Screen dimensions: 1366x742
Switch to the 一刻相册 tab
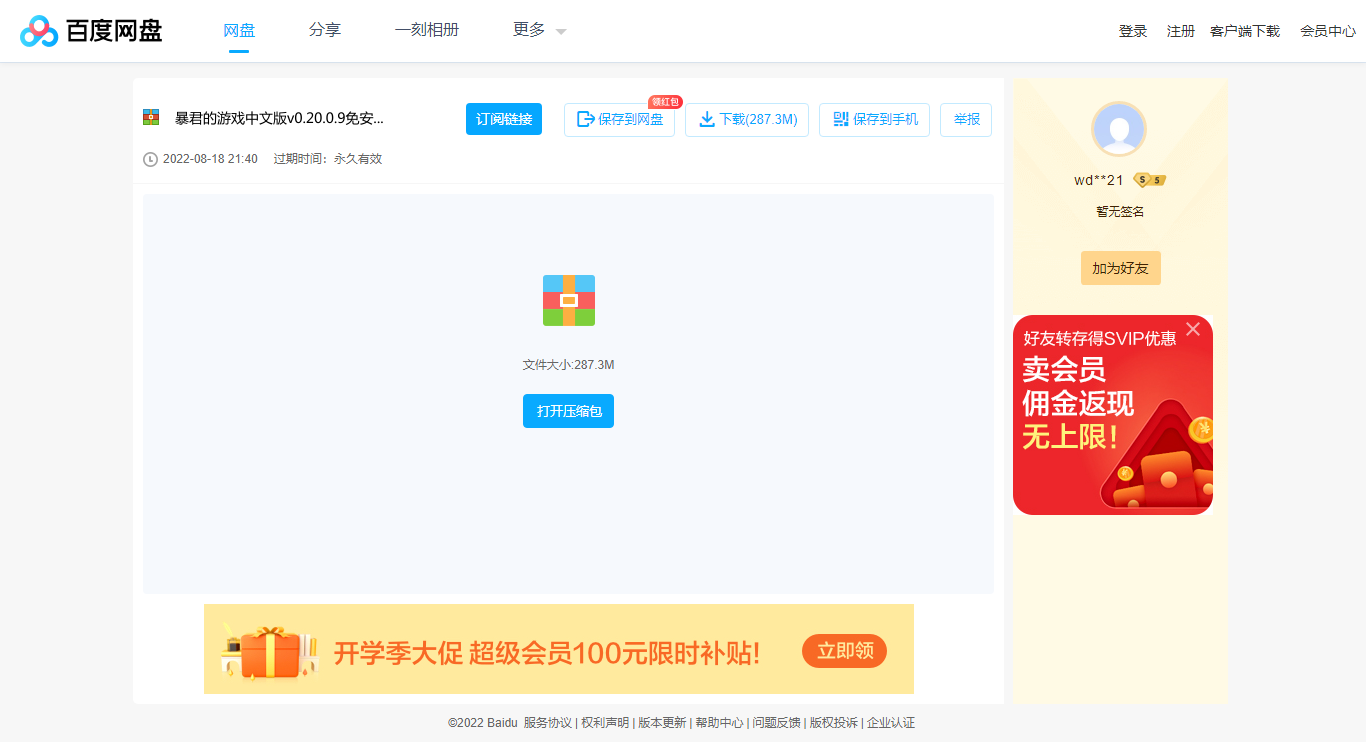(427, 30)
